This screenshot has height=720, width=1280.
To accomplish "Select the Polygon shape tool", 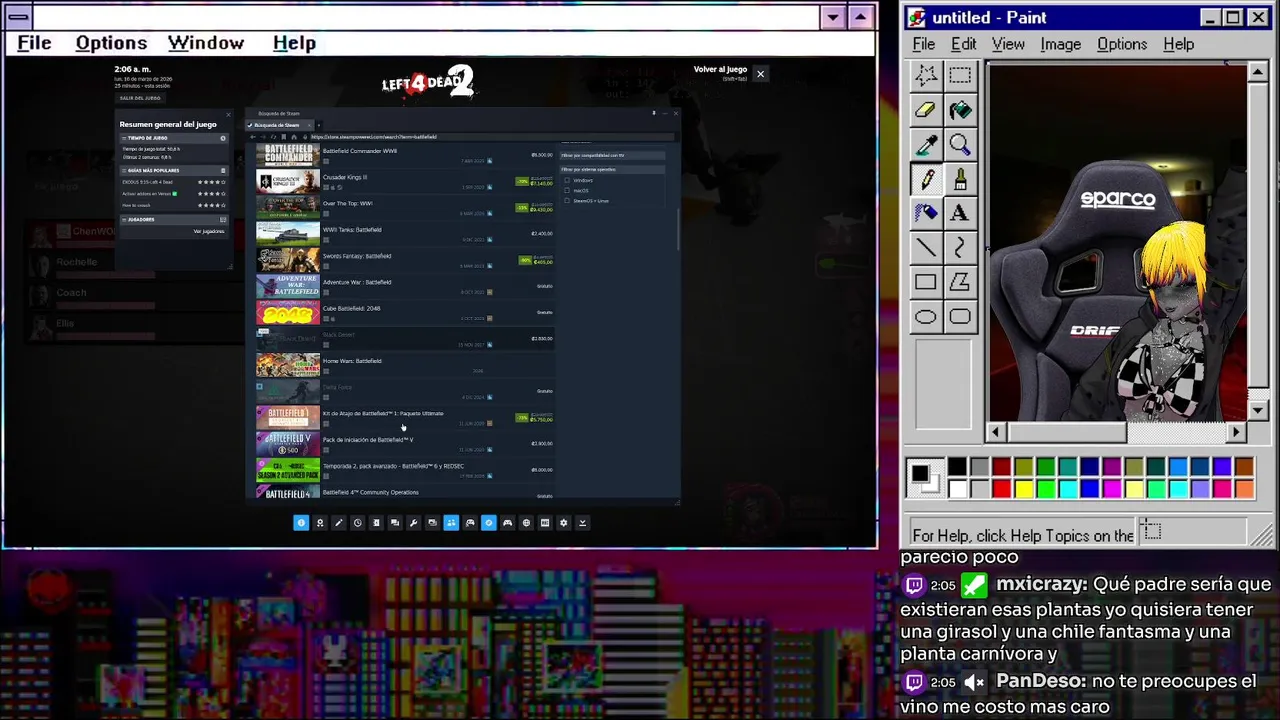I will coord(960,282).
